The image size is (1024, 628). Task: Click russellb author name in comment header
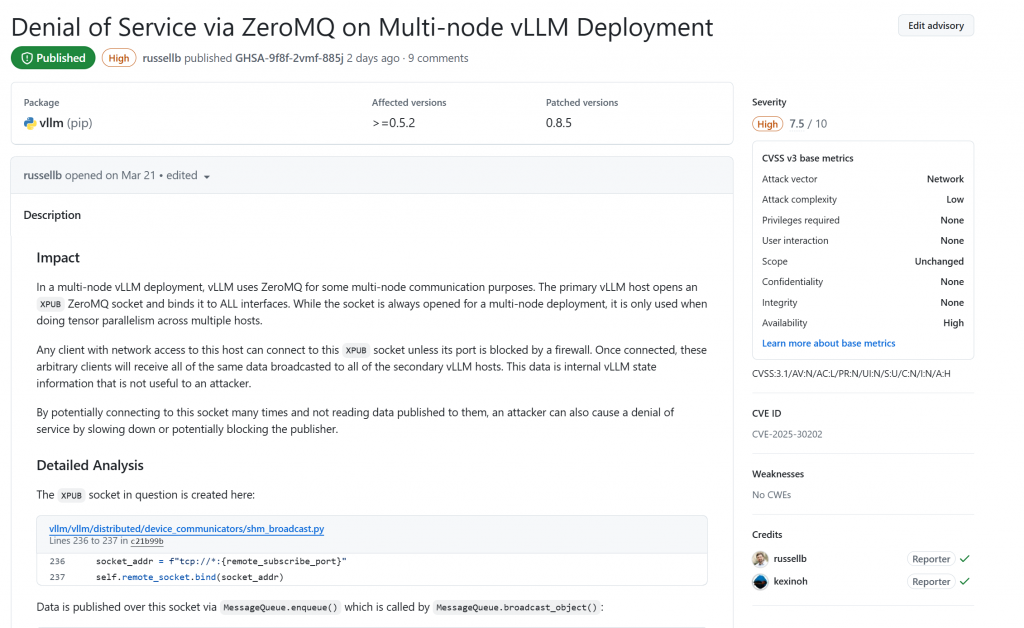[42, 176]
